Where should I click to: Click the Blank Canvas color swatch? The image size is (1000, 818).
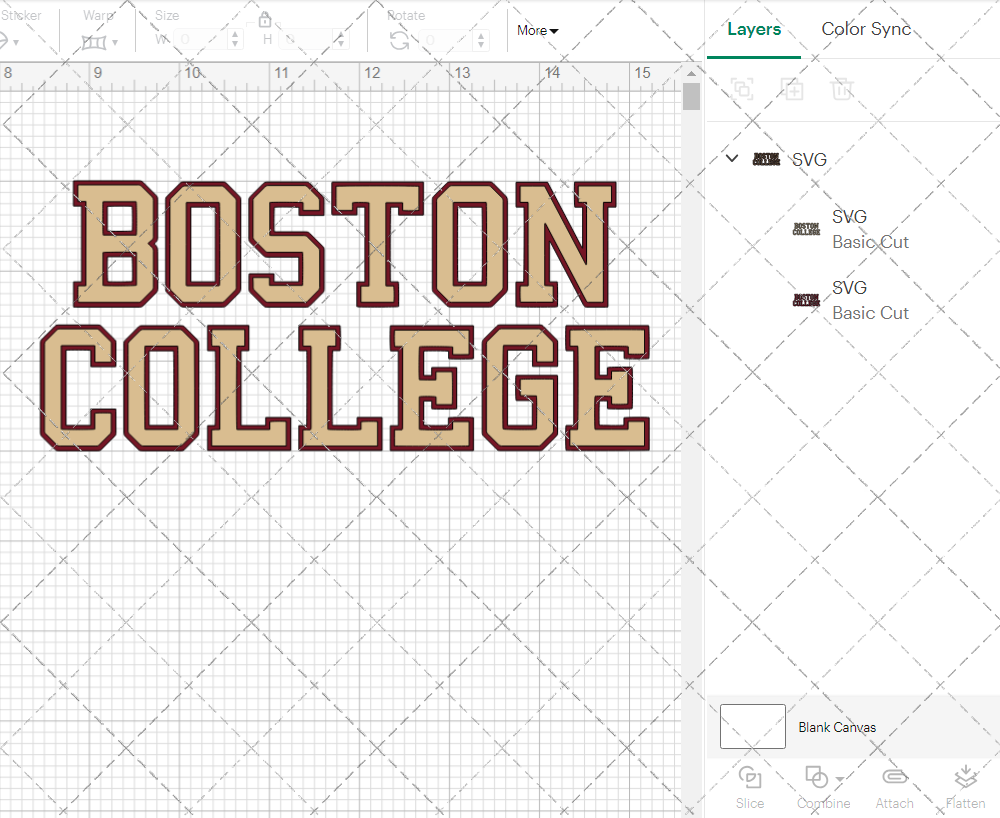point(752,727)
